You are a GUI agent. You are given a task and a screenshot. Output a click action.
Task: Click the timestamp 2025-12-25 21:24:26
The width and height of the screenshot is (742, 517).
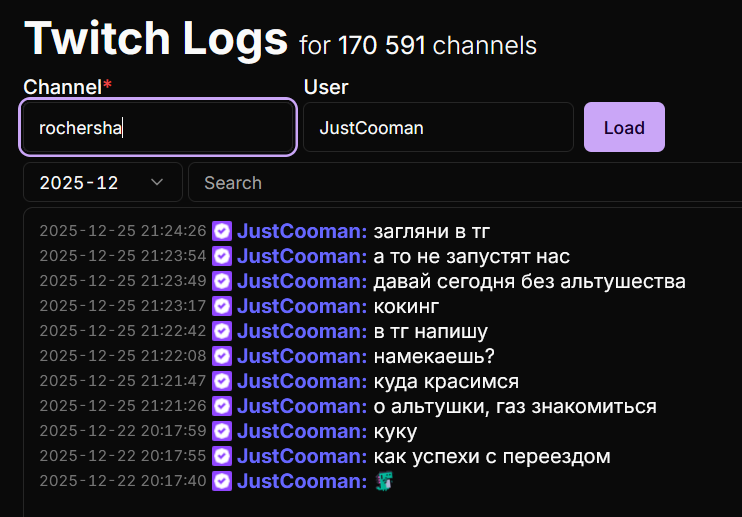[123, 231]
